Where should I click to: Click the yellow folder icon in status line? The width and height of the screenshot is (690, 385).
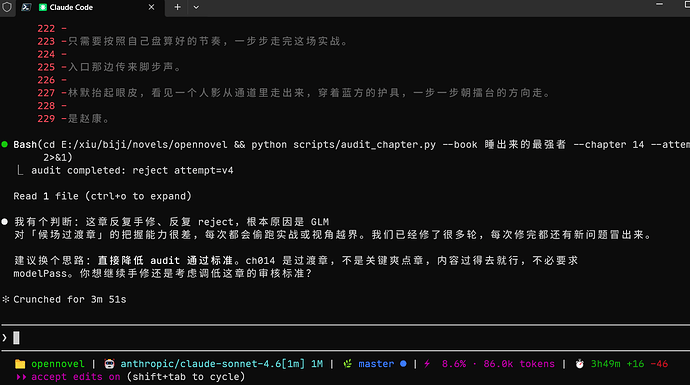(x=20, y=364)
